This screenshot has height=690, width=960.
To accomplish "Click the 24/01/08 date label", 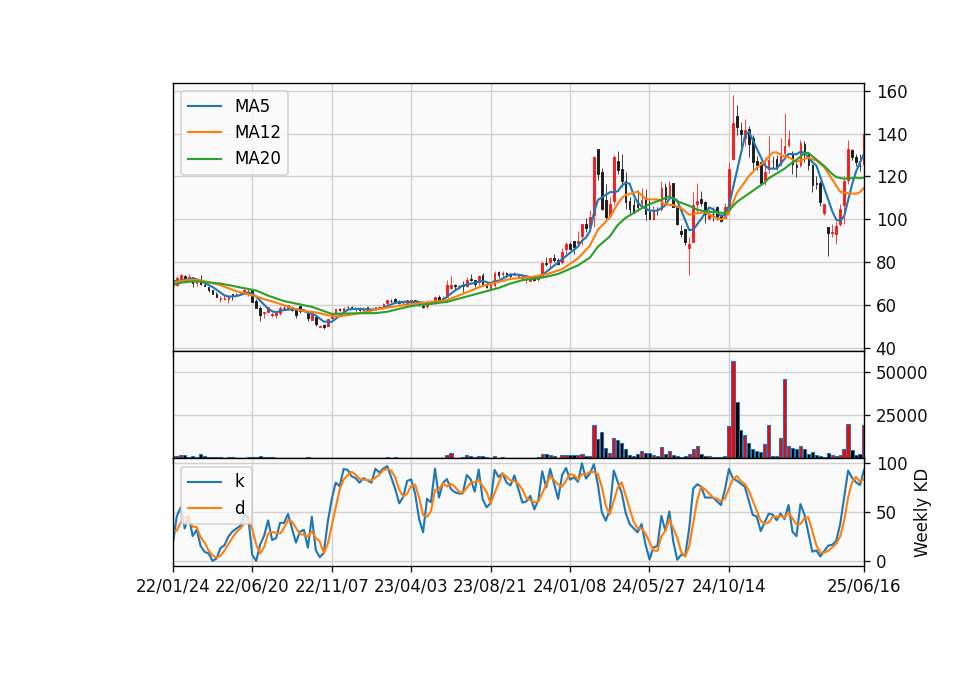I will [570, 586].
